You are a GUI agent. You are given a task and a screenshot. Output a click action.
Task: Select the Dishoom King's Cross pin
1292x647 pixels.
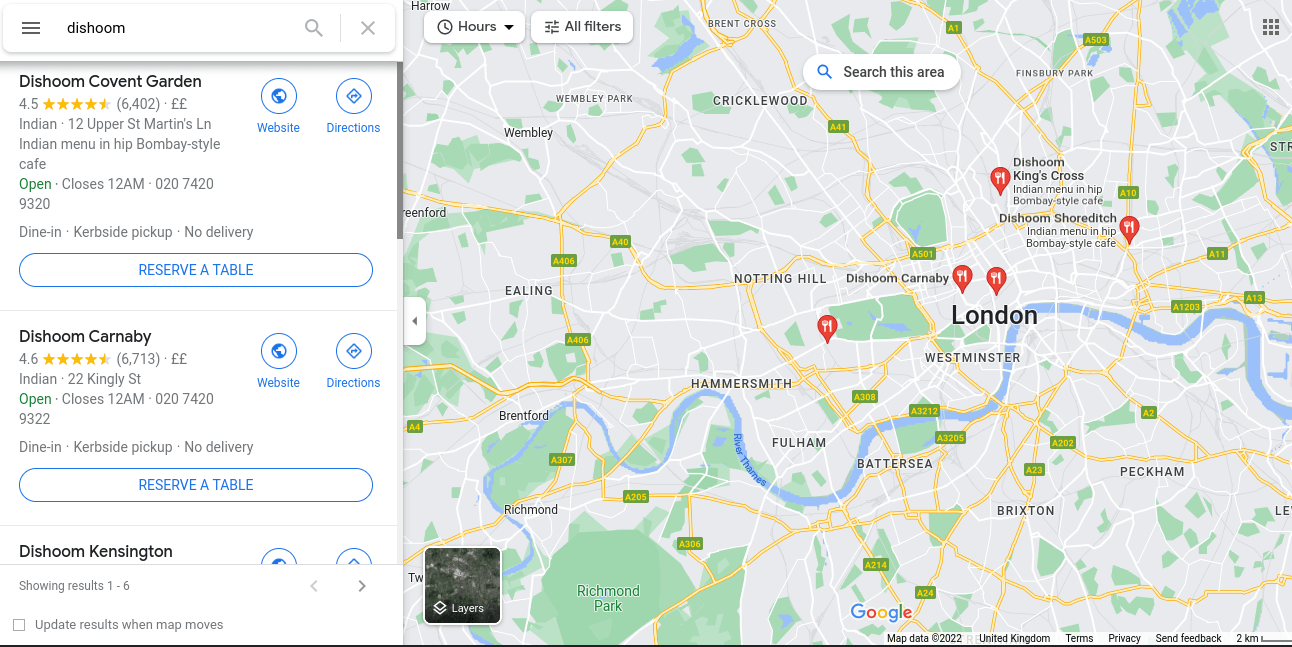pos(999,180)
